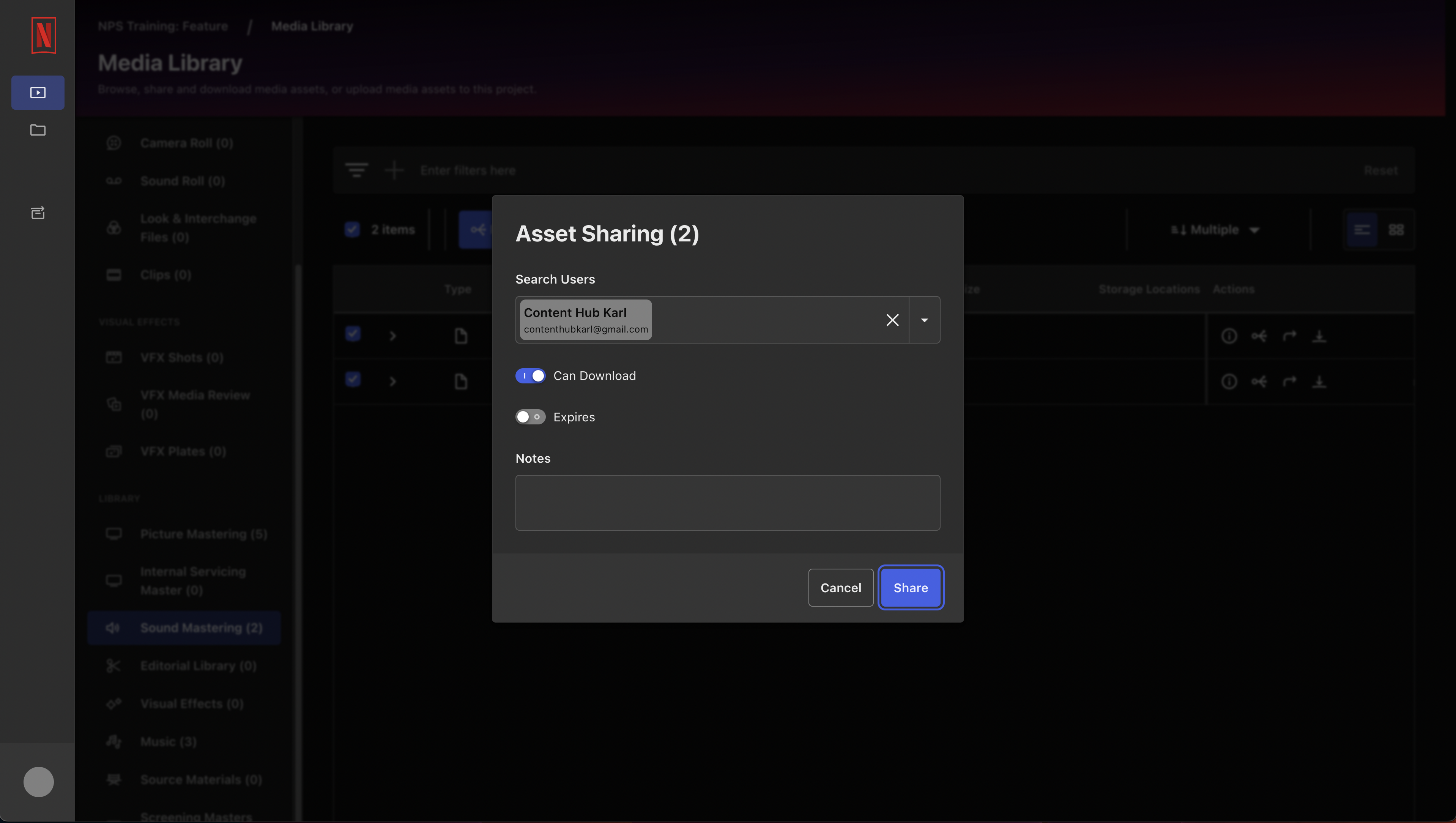Screen dimensions: 1456x823
Task: Open the Media Library sidebar icon
Action: point(38,93)
